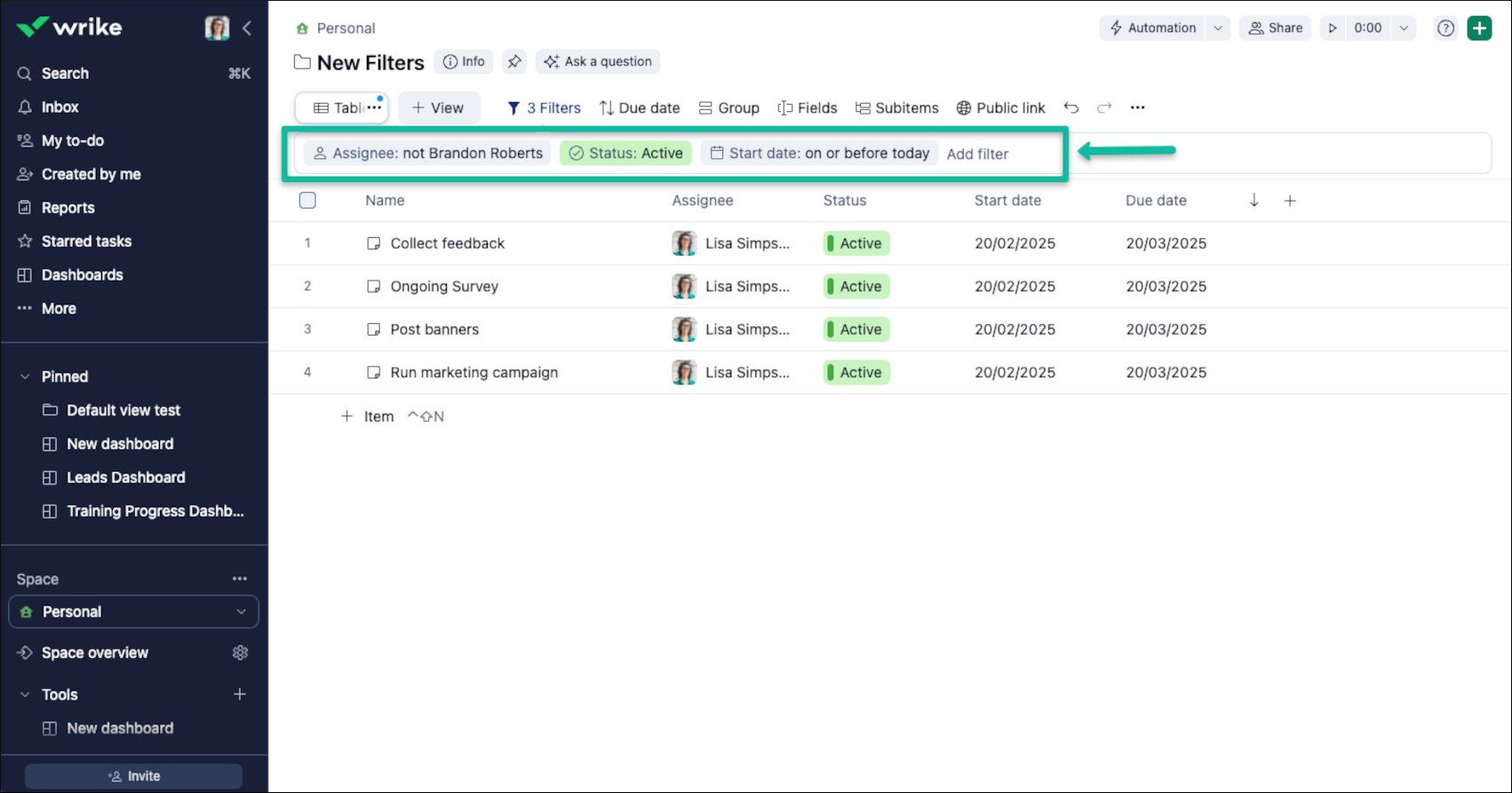The image size is (1512, 793).
Task: Click Add filter
Action: pyautogui.click(x=977, y=154)
